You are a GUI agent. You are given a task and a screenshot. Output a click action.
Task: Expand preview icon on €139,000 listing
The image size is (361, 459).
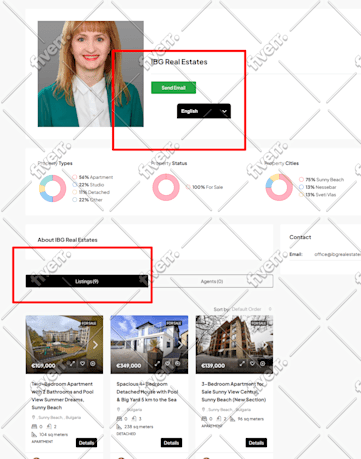pos(242,363)
